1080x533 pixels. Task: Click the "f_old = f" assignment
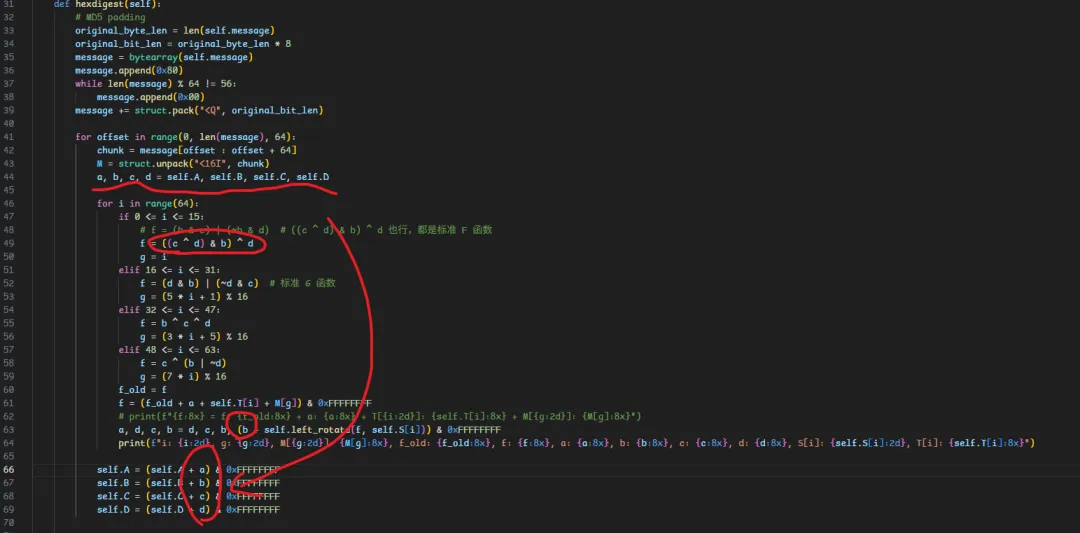[x=143, y=390]
